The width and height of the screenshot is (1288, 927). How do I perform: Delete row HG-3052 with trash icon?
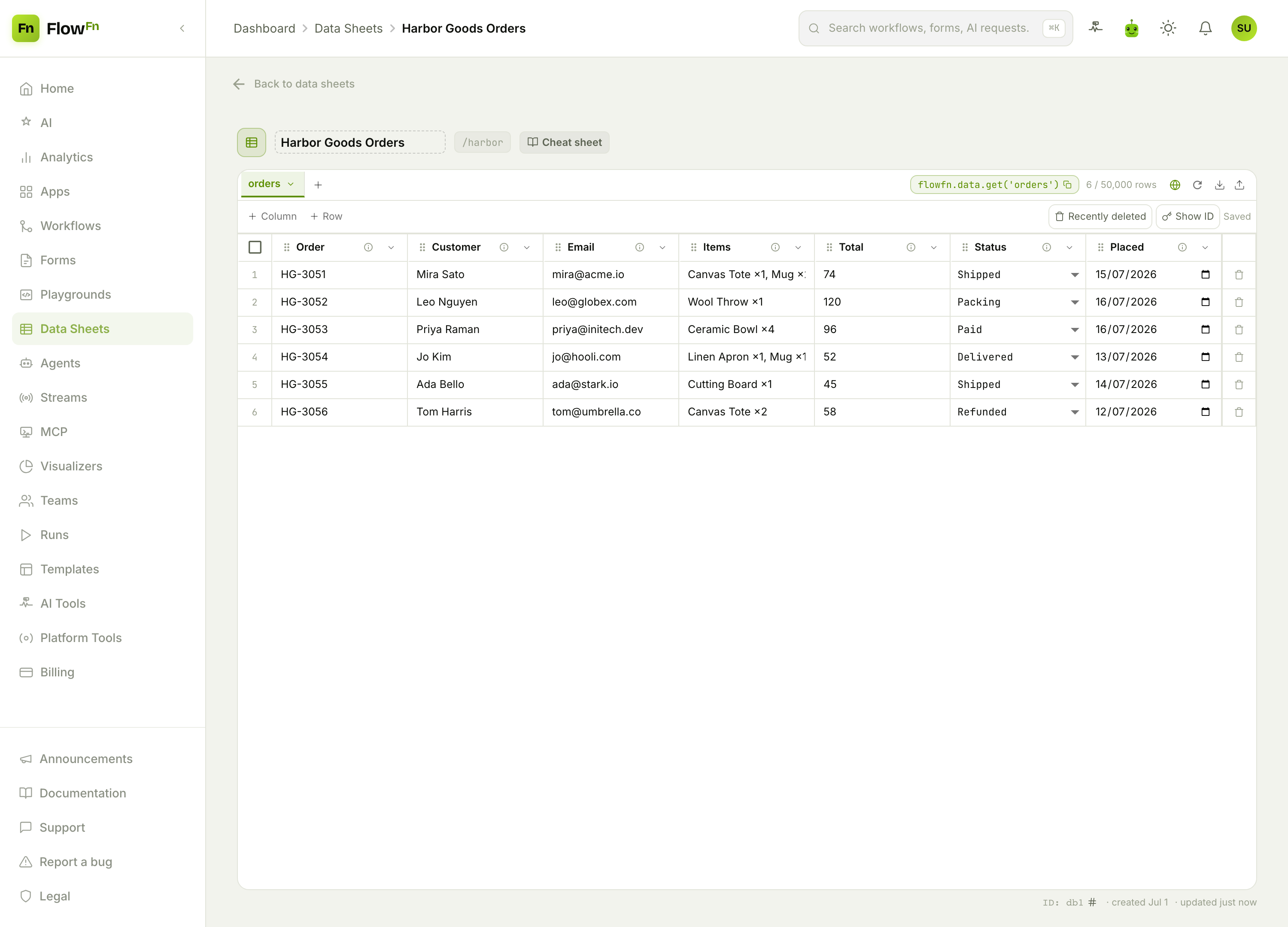[1239, 302]
